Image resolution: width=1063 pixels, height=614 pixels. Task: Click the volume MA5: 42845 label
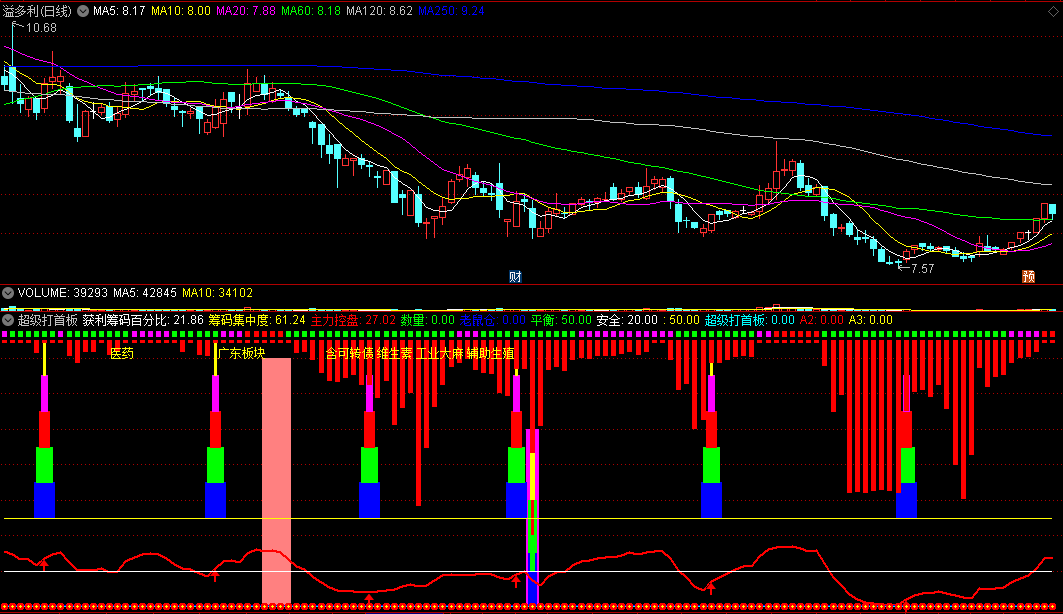pos(144,293)
